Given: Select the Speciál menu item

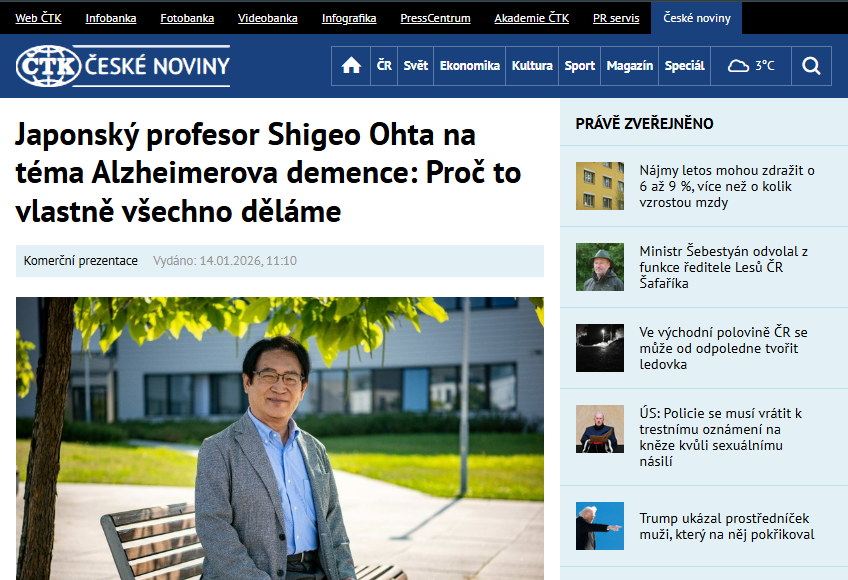Looking at the screenshot, I should 684,66.
